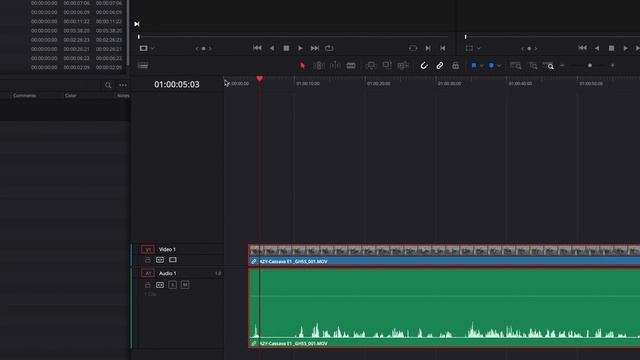The image size is (640, 360).
Task: Toggle Auto Track Selector on Video 1
Action: 160,260
